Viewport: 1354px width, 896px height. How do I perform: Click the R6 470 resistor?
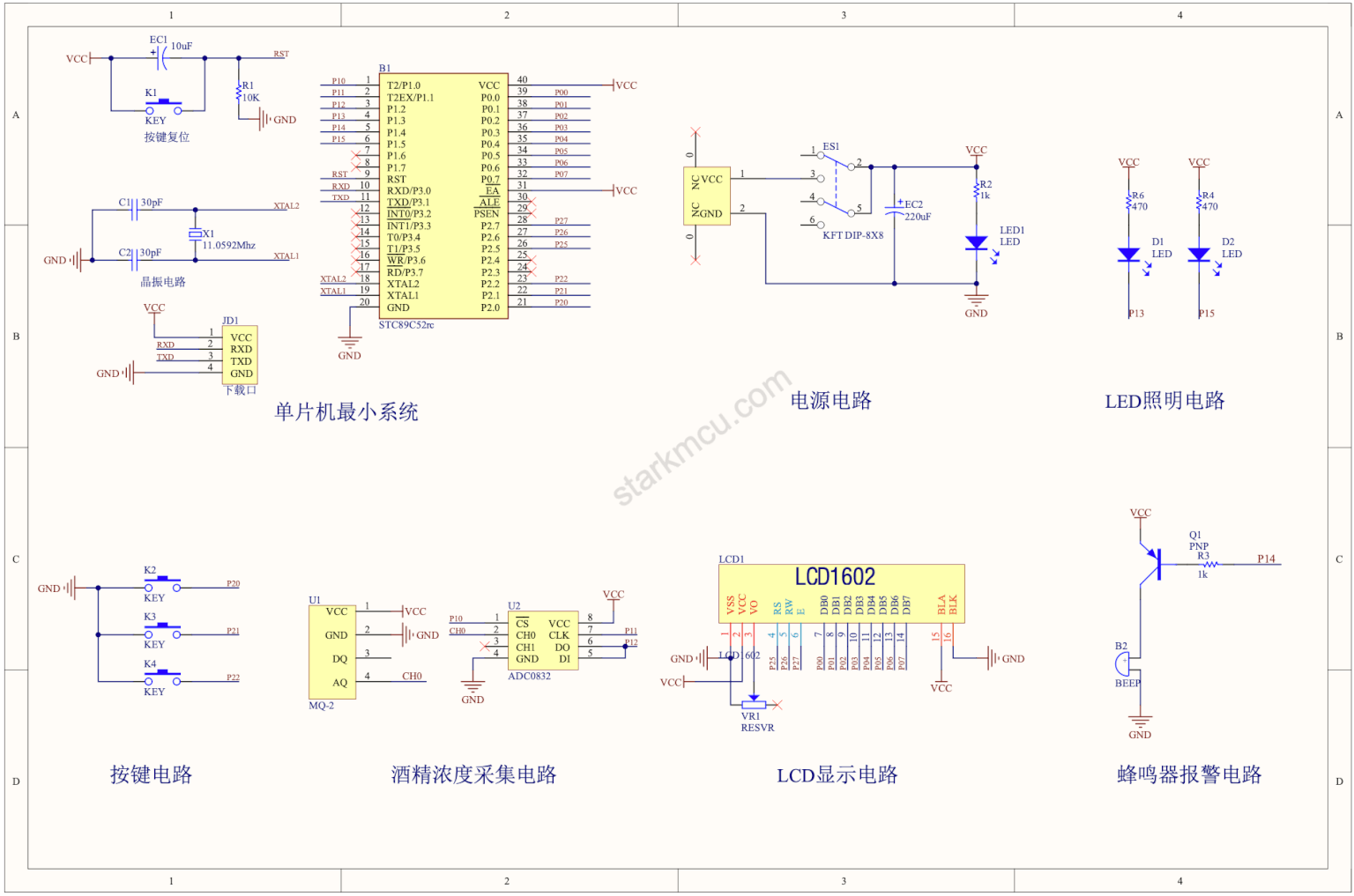coord(1129,202)
